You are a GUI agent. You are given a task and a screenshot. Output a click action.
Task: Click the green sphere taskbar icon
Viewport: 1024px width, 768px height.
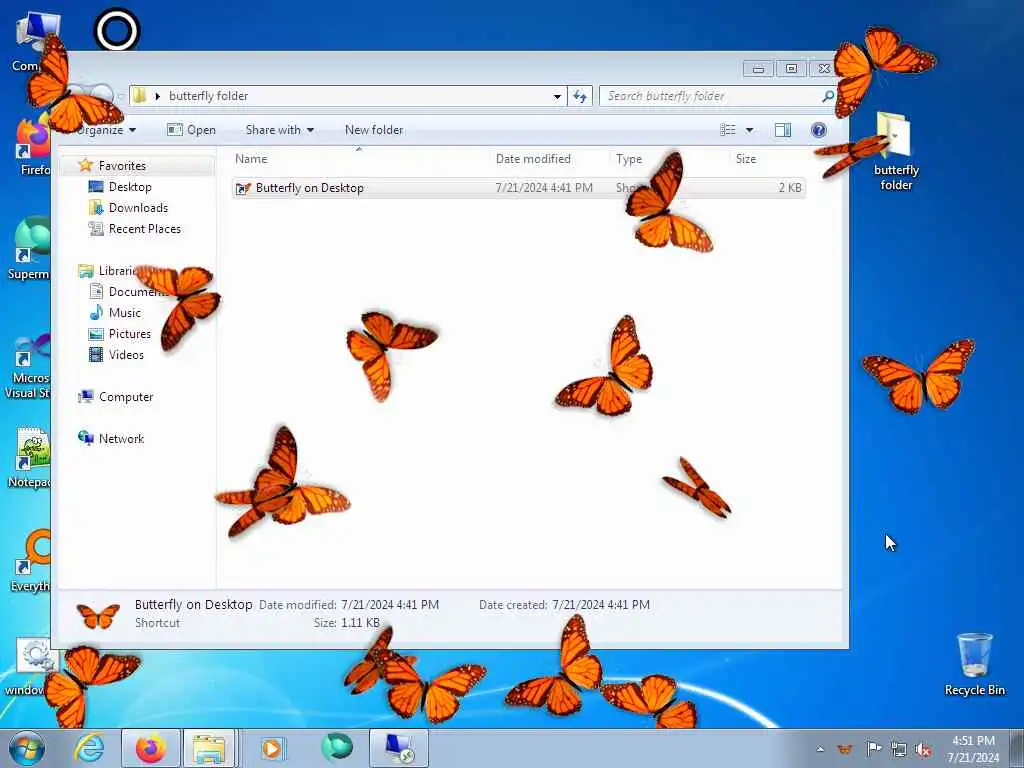[337, 748]
